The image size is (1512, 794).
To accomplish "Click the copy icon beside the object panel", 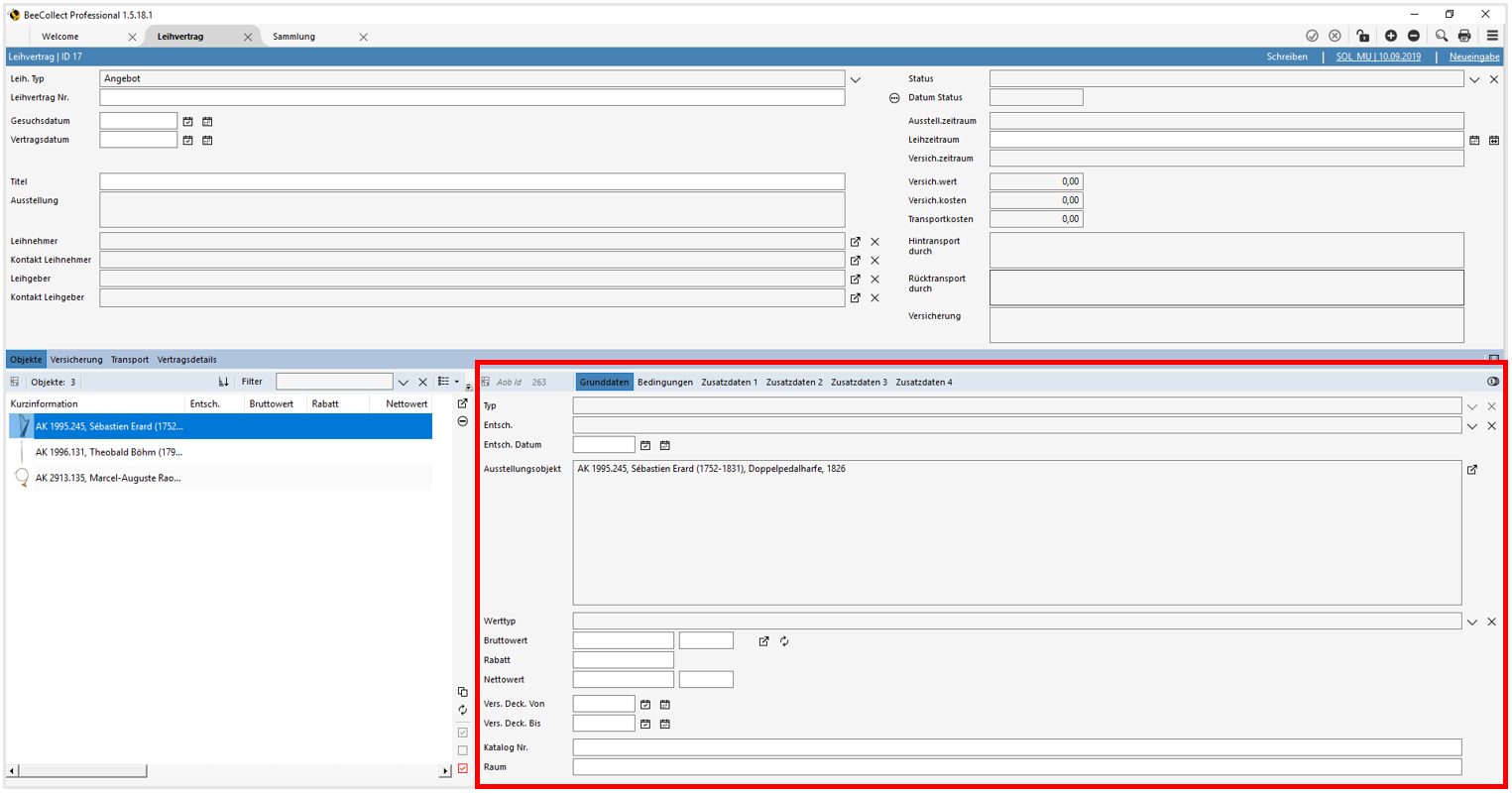I will 462,691.
